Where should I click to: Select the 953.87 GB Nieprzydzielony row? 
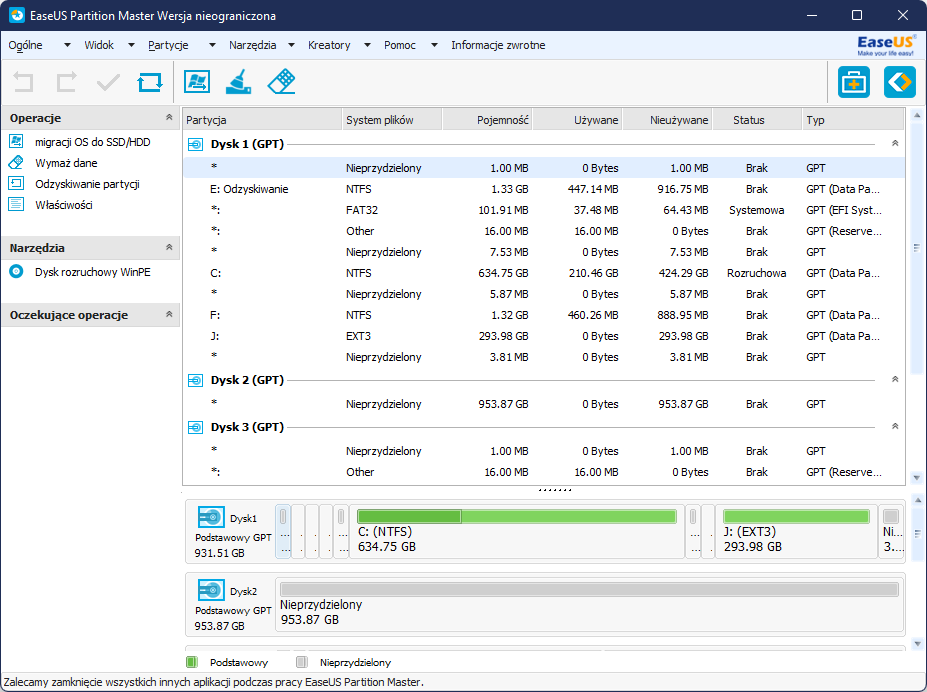(543, 404)
